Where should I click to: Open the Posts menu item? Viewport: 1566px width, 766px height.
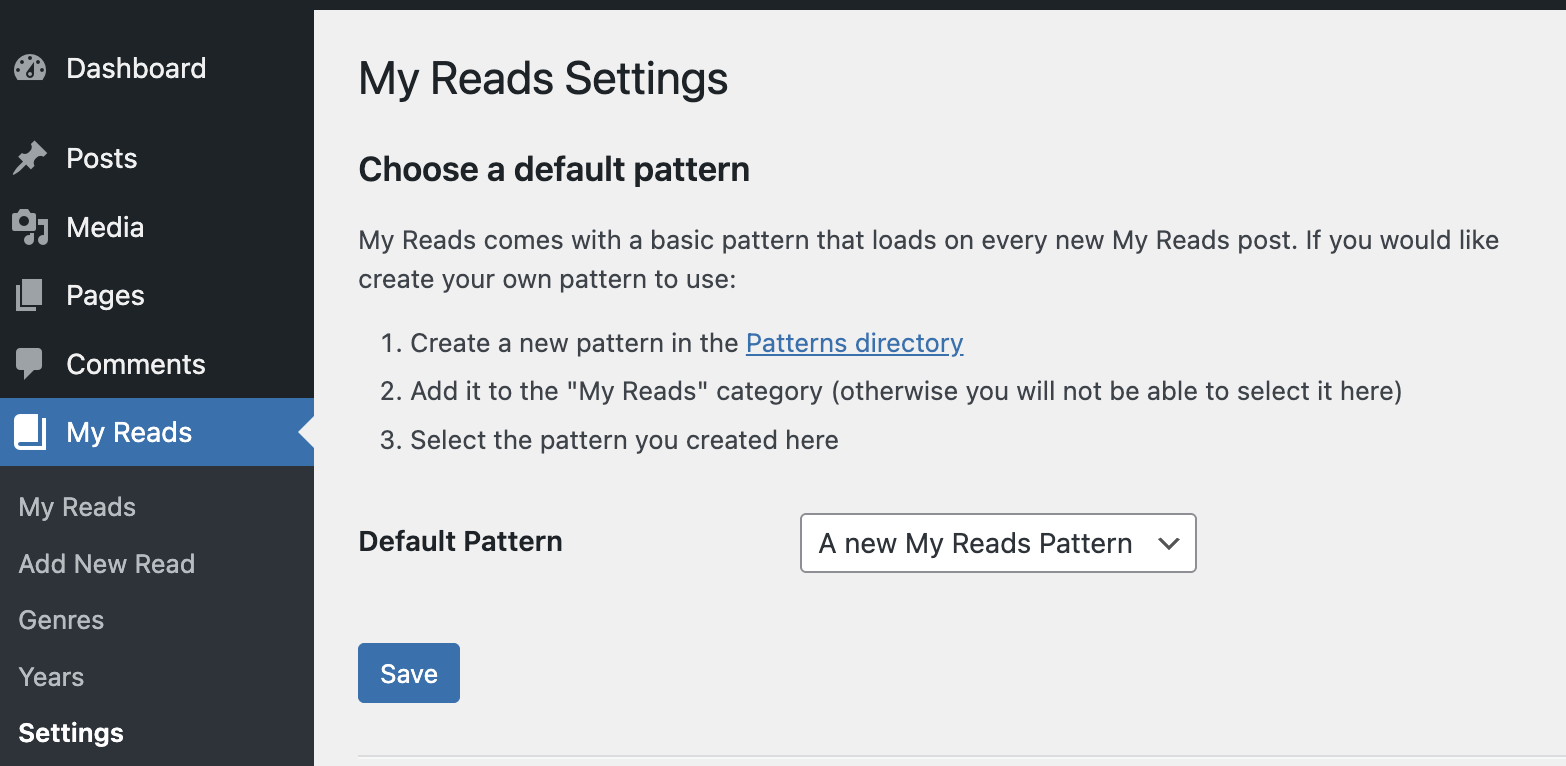click(x=101, y=157)
